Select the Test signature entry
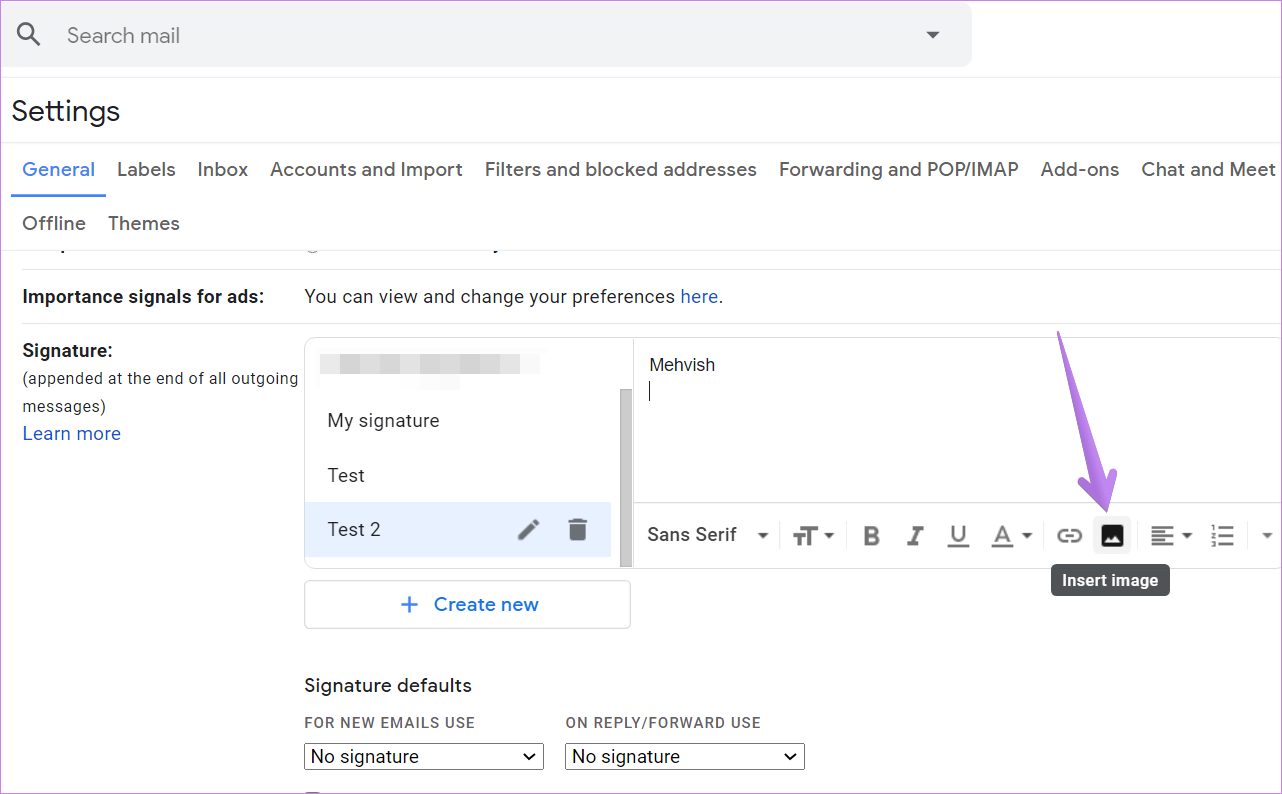 coord(346,475)
